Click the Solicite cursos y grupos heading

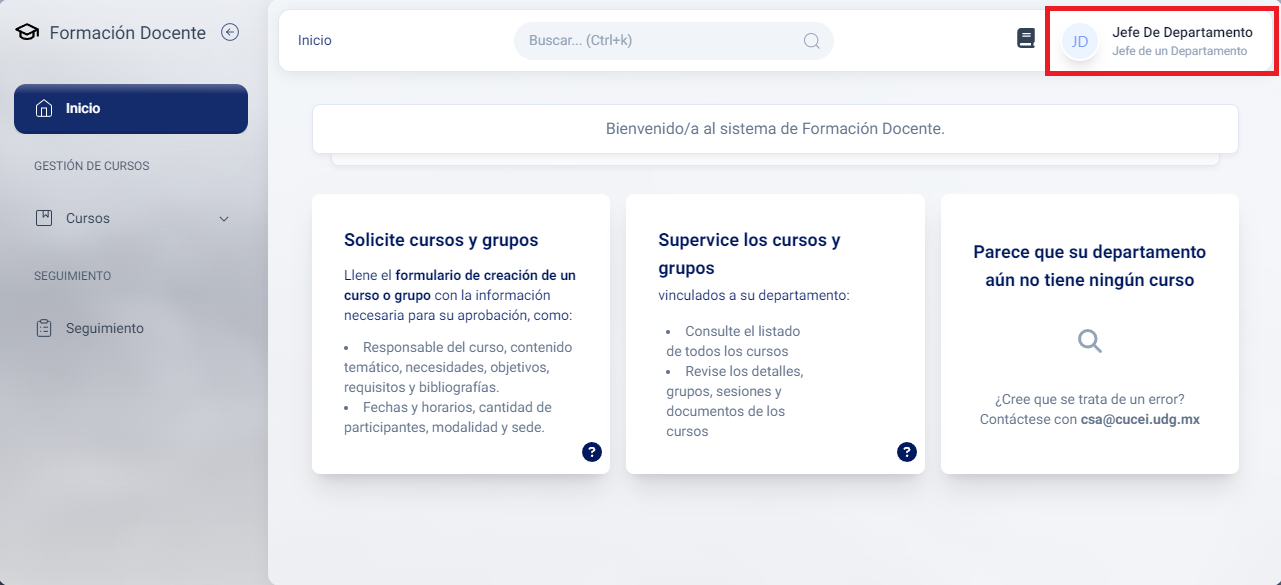click(x=441, y=240)
